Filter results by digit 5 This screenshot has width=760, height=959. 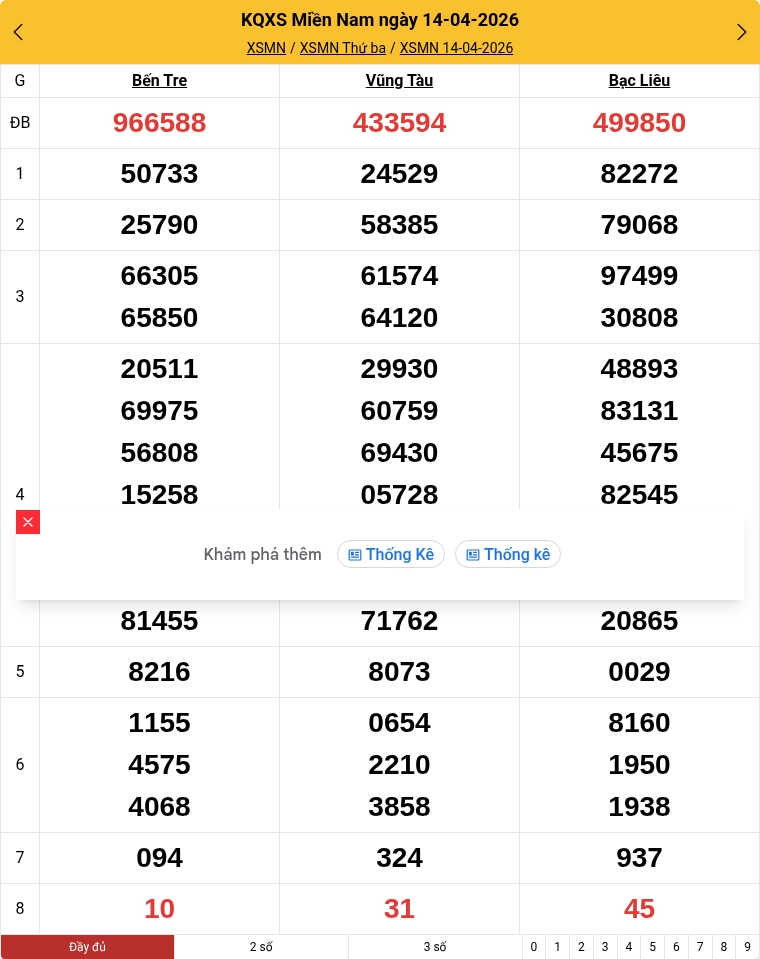(653, 947)
